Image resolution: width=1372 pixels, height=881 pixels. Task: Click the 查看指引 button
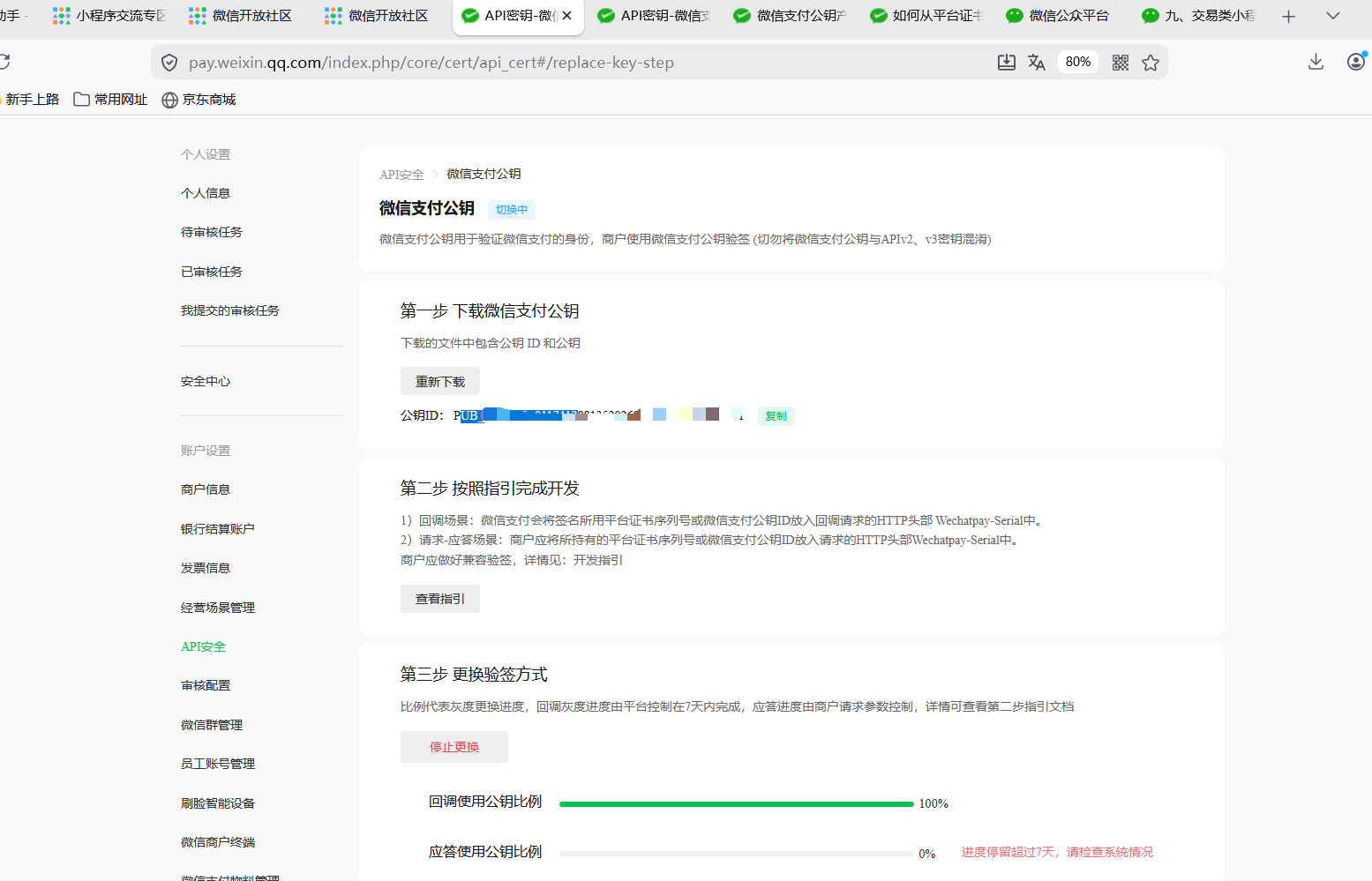click(x=440, y=599)
